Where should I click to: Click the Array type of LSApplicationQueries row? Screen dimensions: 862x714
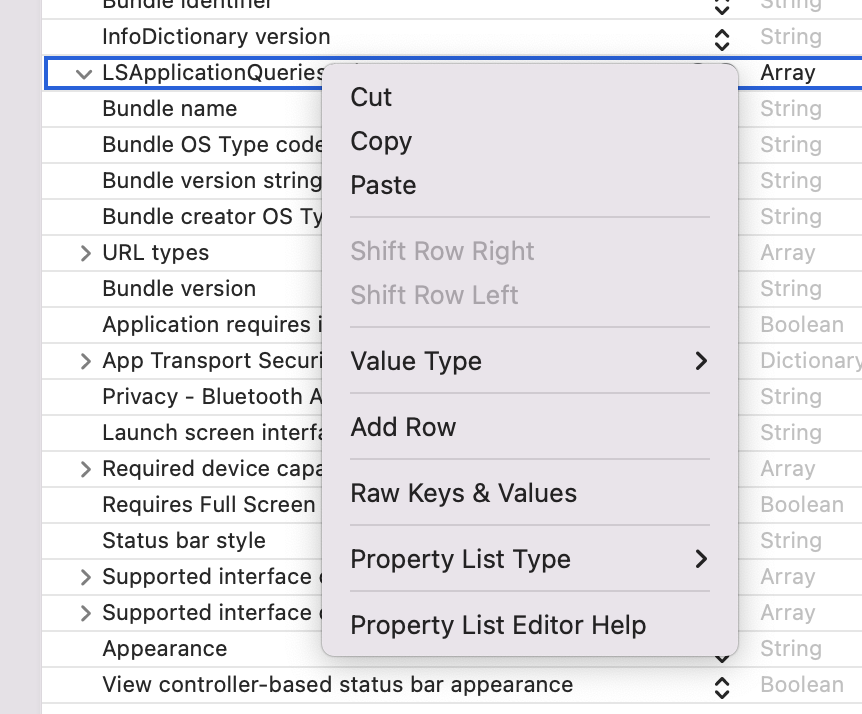pos(788,73)
